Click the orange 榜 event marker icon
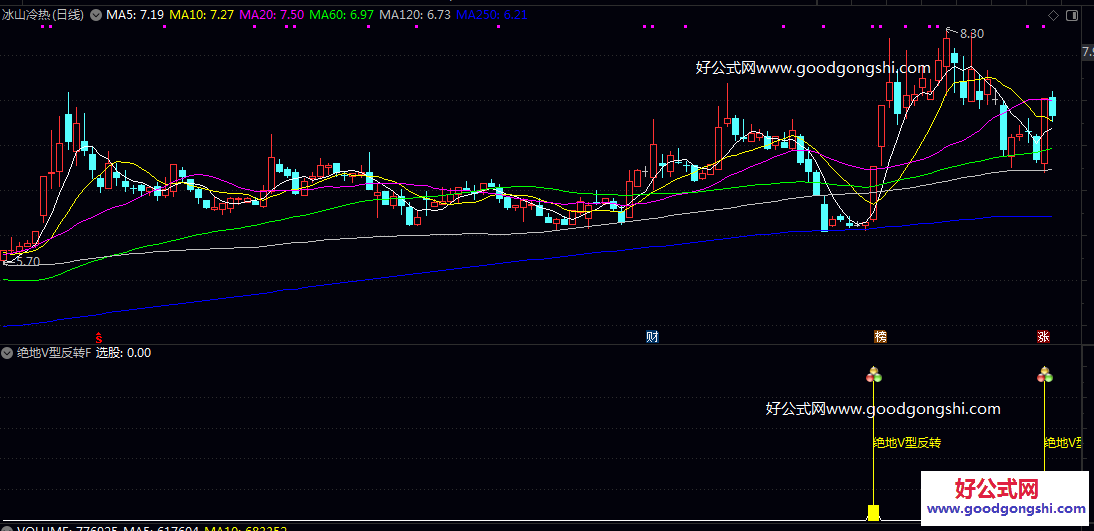This screenshot has height=531, width=1094. pos(880,337)
